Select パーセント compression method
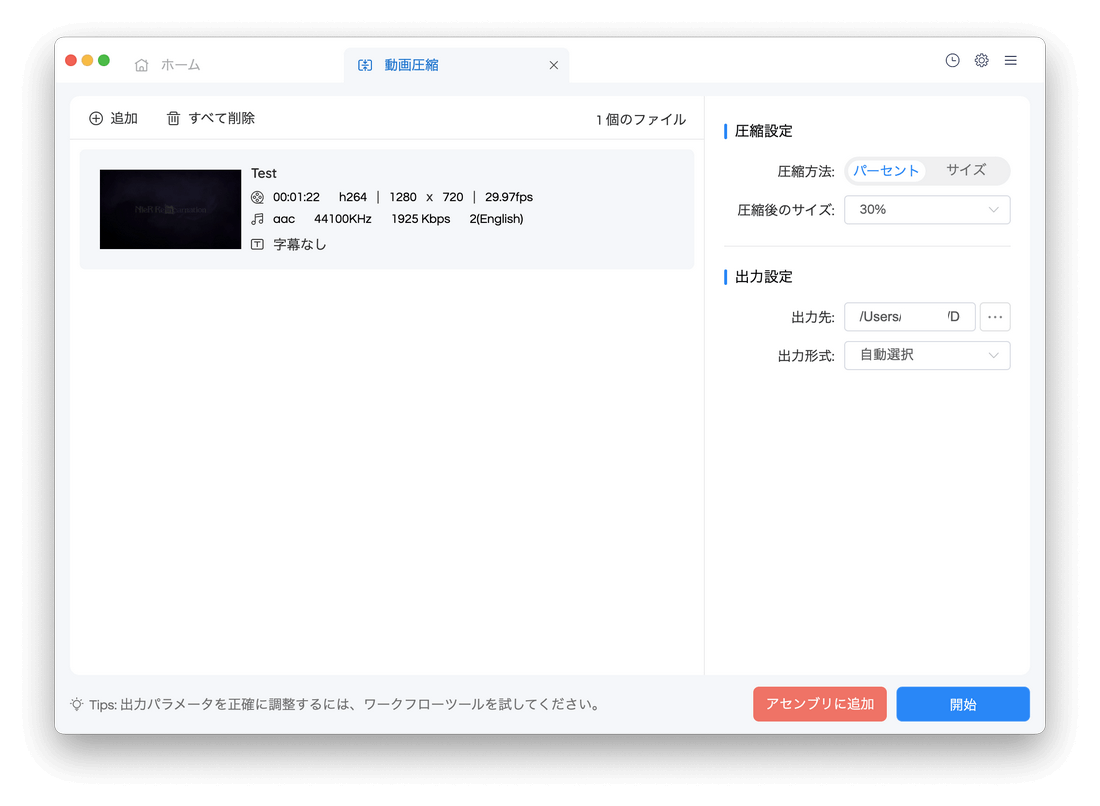Image resolution: width=1100 pixels, height=806 pixels. [x=886, y=170]
